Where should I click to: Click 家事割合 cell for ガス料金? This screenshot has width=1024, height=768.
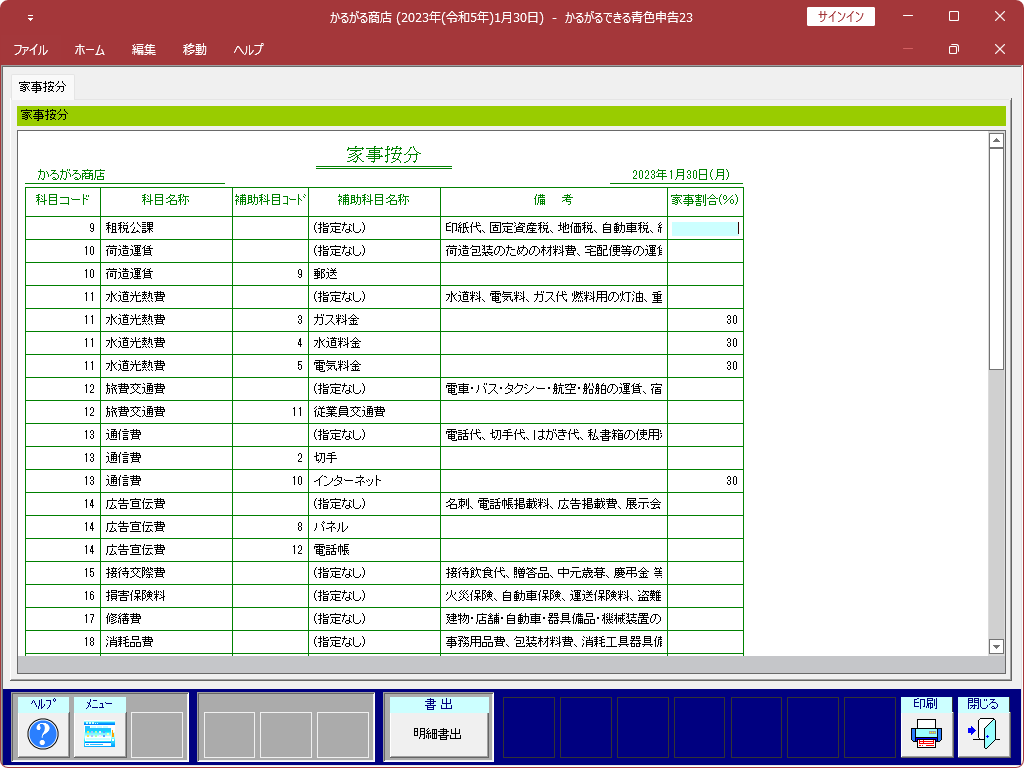point(705,320)
